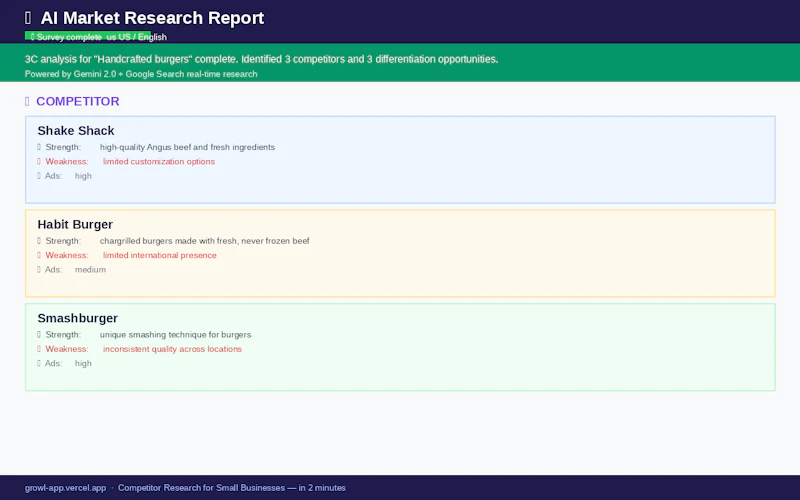This screenshot has width=800, height=500.
Task: Select the AI Market Research Report title
Action: tap(152, 18)
